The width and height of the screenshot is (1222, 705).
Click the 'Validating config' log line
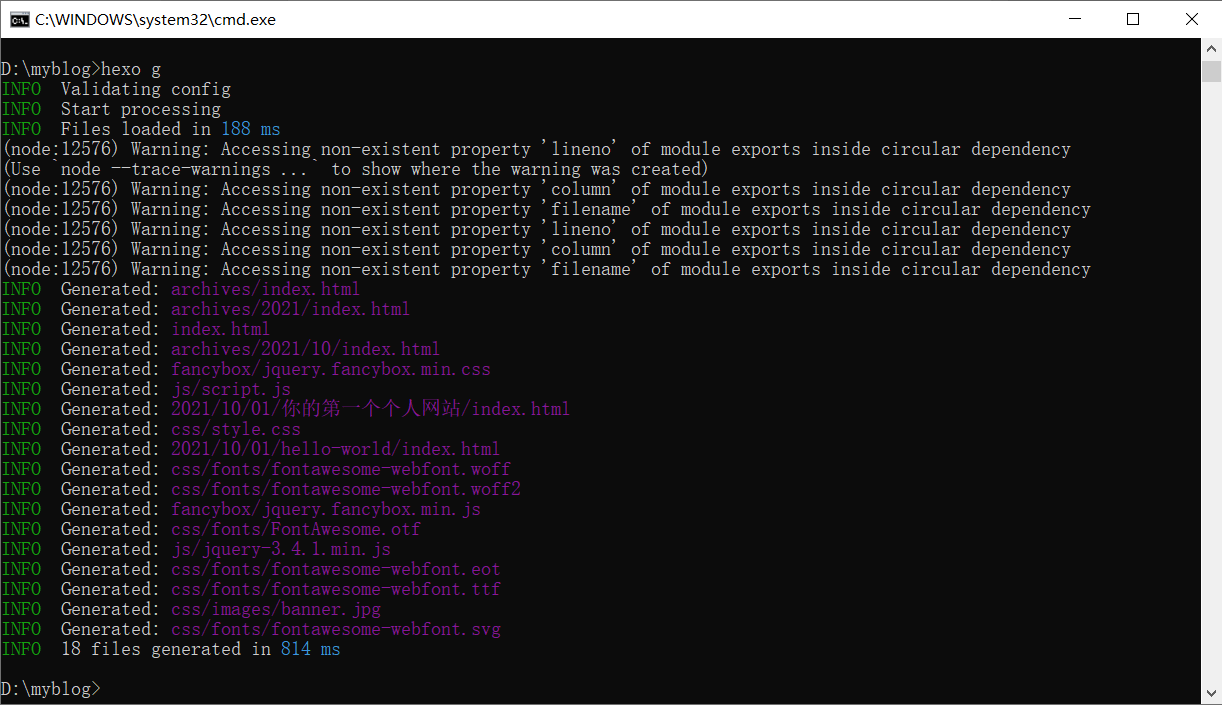click(145, 89)
